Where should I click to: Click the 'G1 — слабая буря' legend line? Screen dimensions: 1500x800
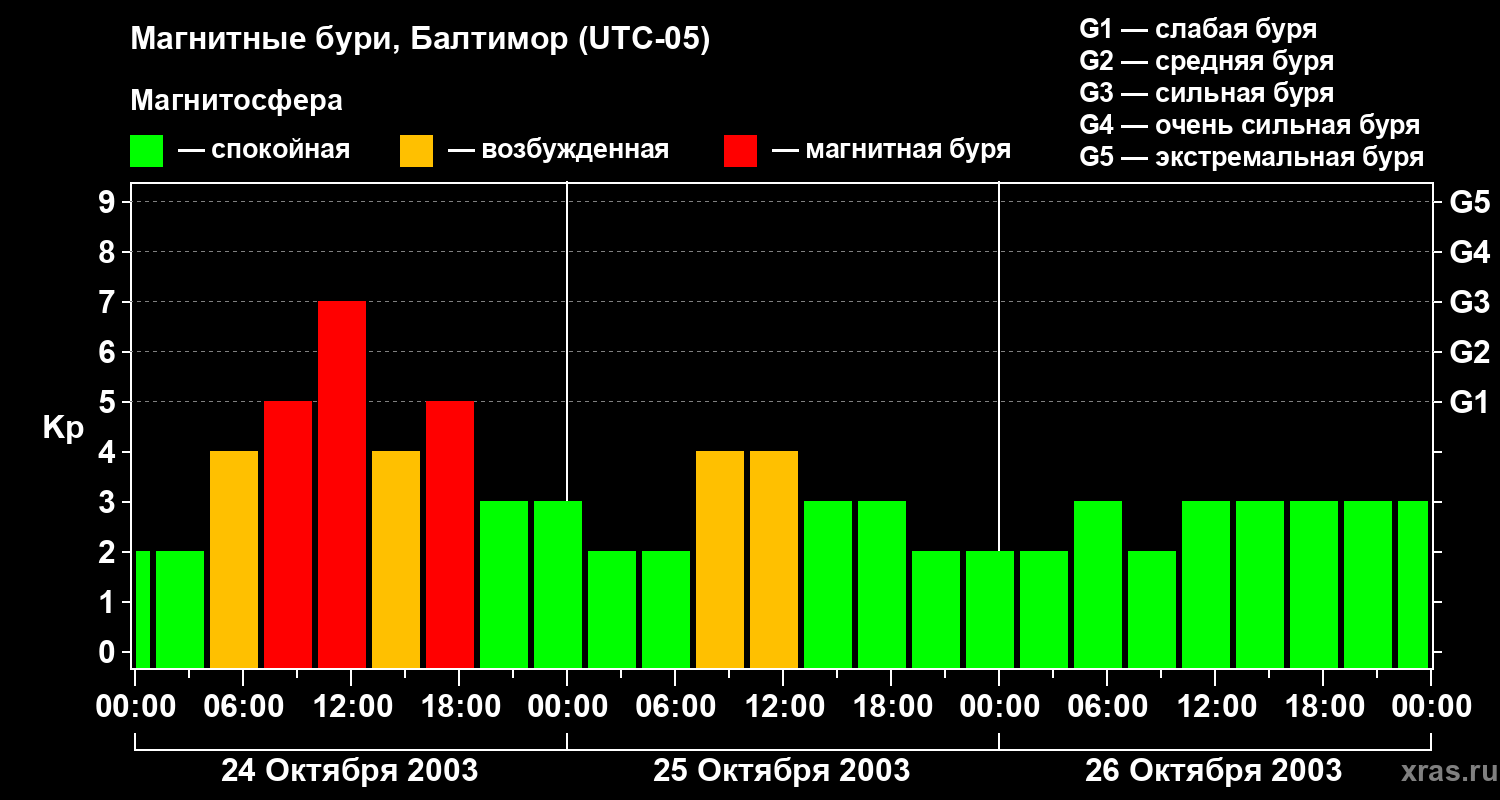(1198, 29)
